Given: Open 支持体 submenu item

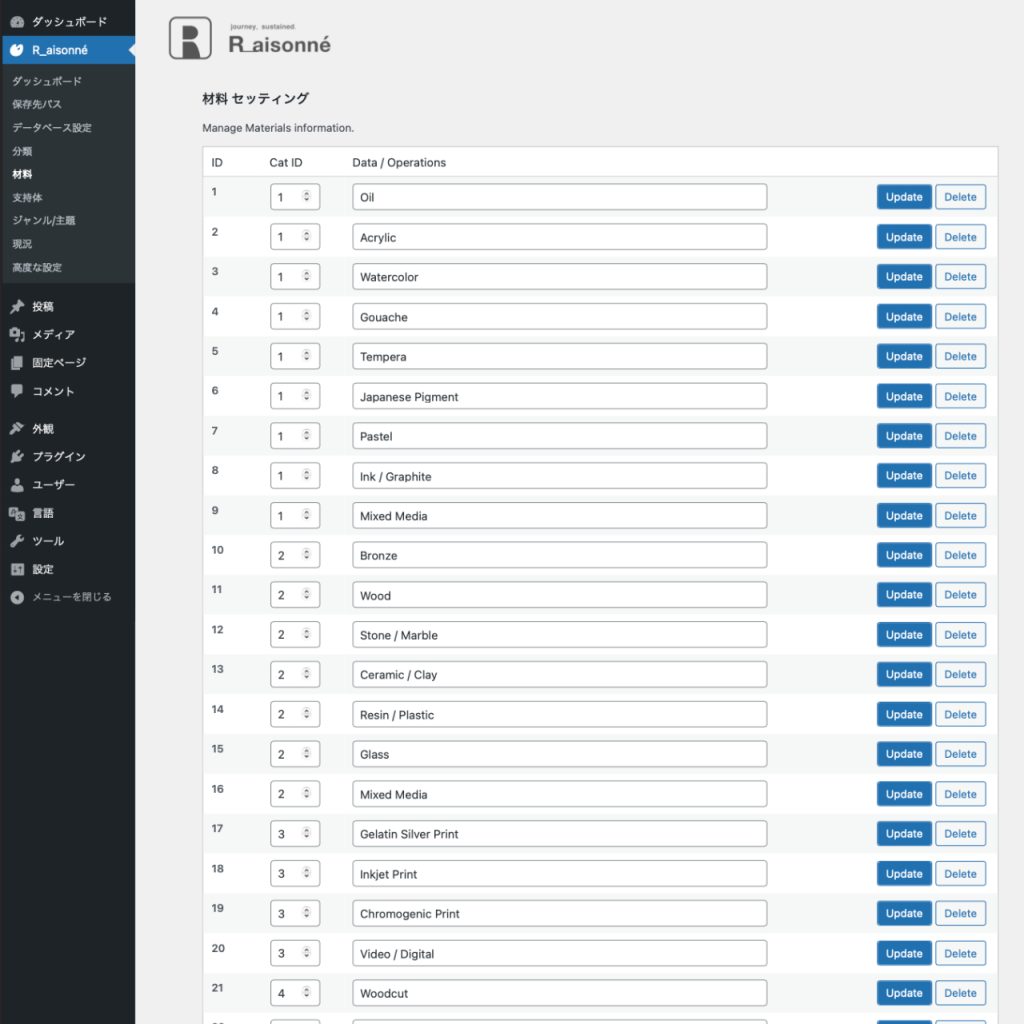Looking at the screenshot, I should (x=27, y=197).
